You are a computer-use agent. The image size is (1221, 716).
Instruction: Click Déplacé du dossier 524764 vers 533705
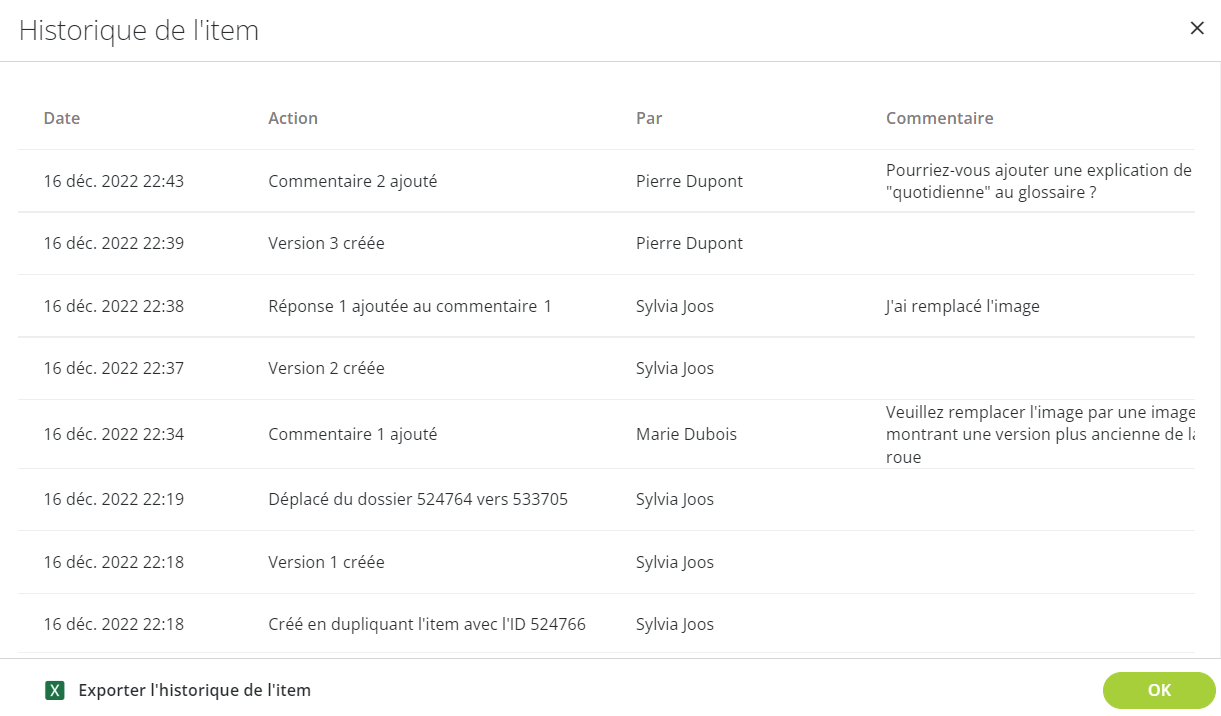[x=418, y=499]
